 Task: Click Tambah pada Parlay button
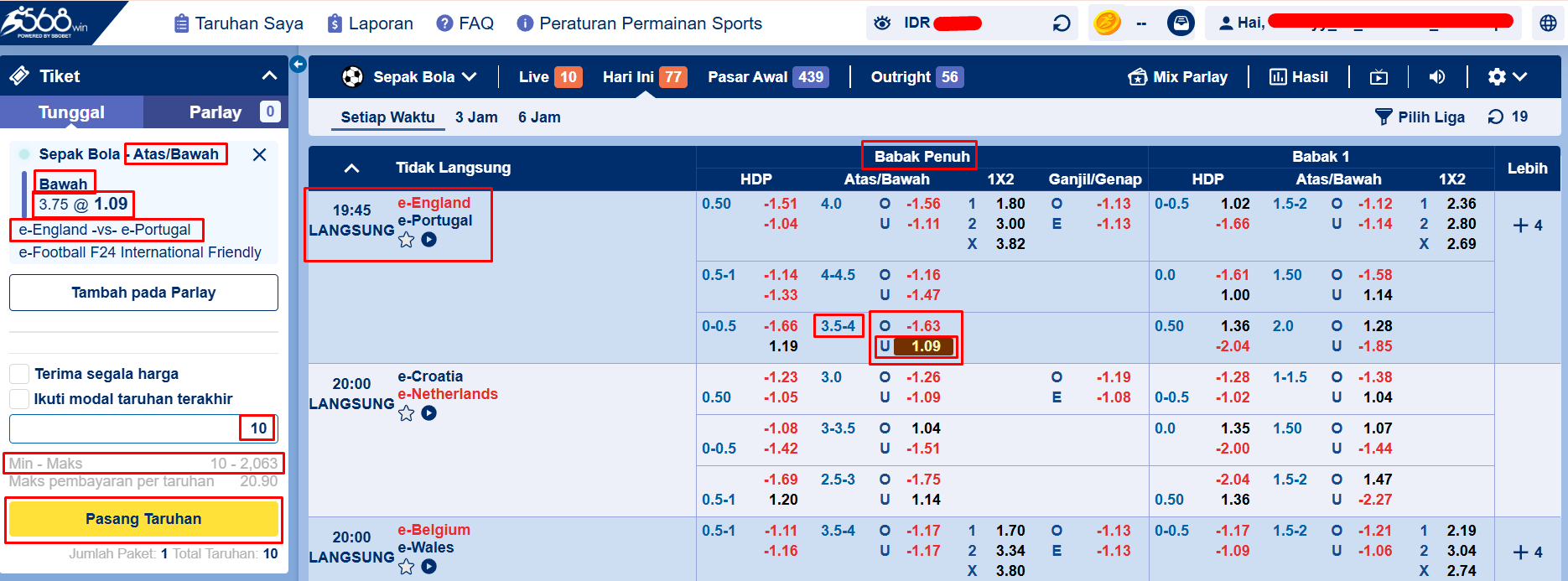(143, 293)
